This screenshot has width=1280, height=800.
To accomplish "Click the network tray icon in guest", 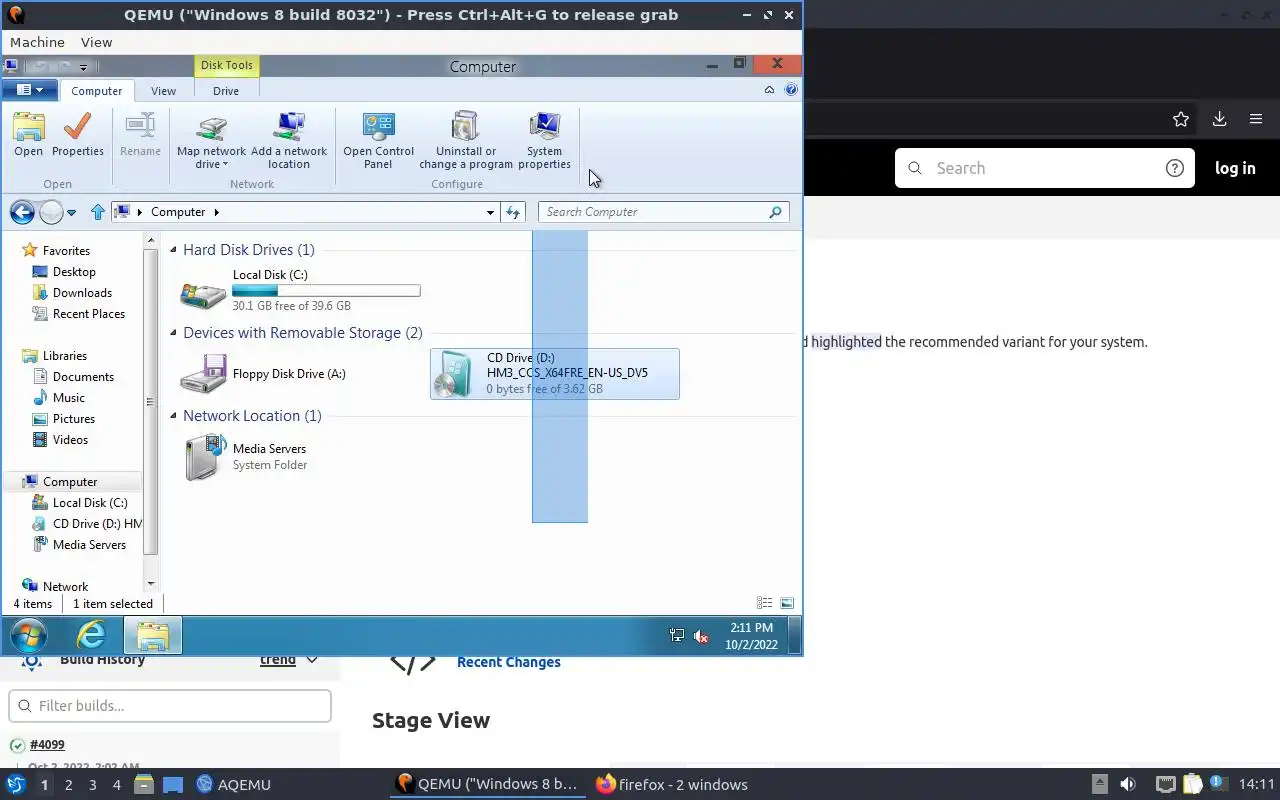I will click(x=677, y=636).
